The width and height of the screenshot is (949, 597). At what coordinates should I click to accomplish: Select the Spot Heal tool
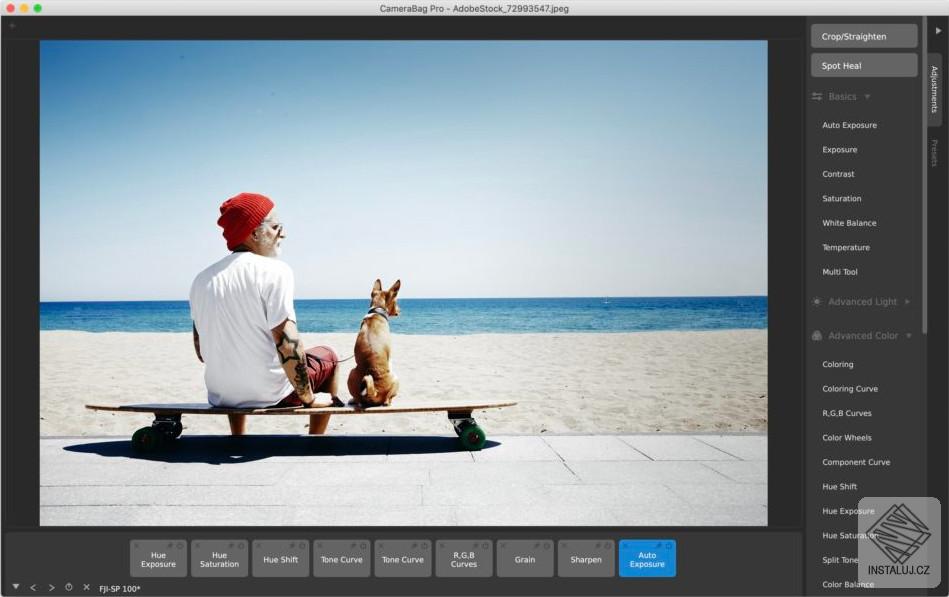click(863, 64)
